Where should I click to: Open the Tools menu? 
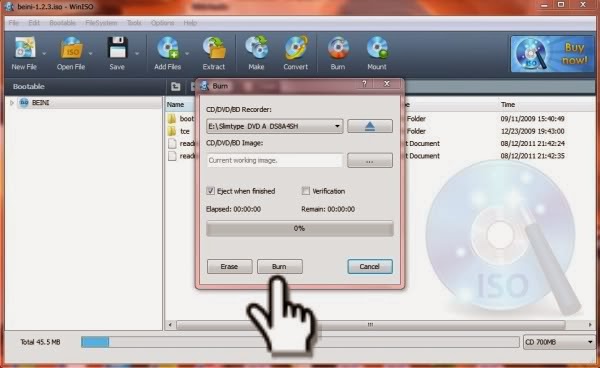pos(134,23)
